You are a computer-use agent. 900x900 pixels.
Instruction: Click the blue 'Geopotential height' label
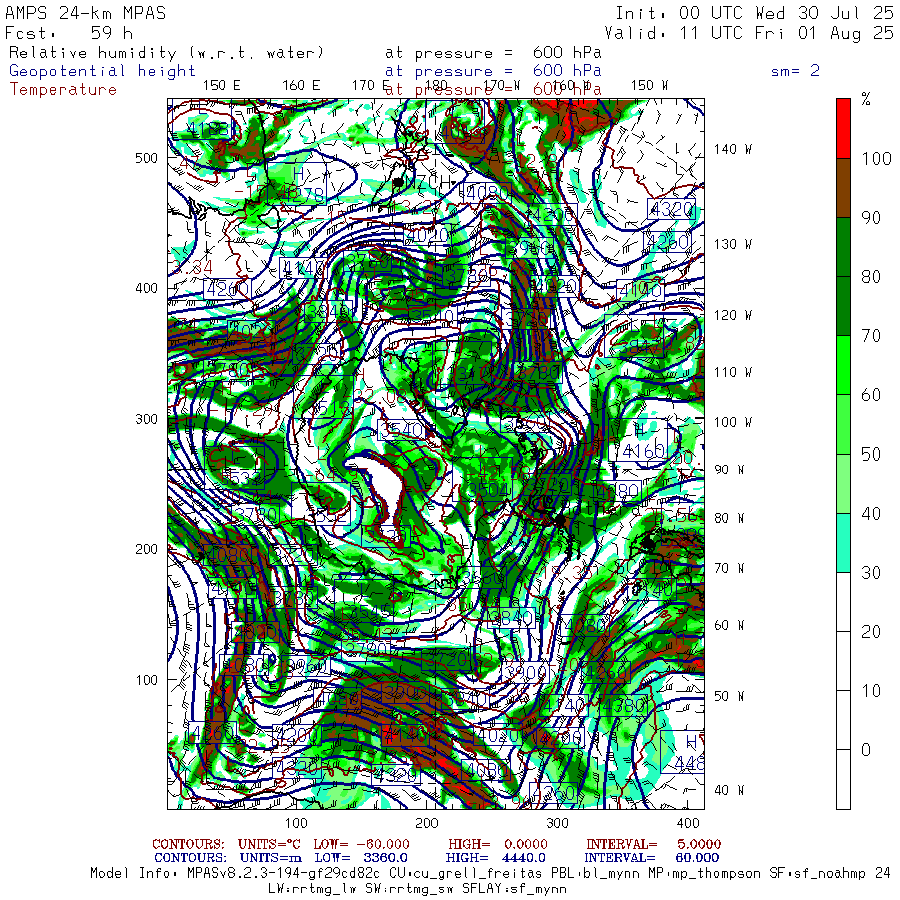point(102,71)
